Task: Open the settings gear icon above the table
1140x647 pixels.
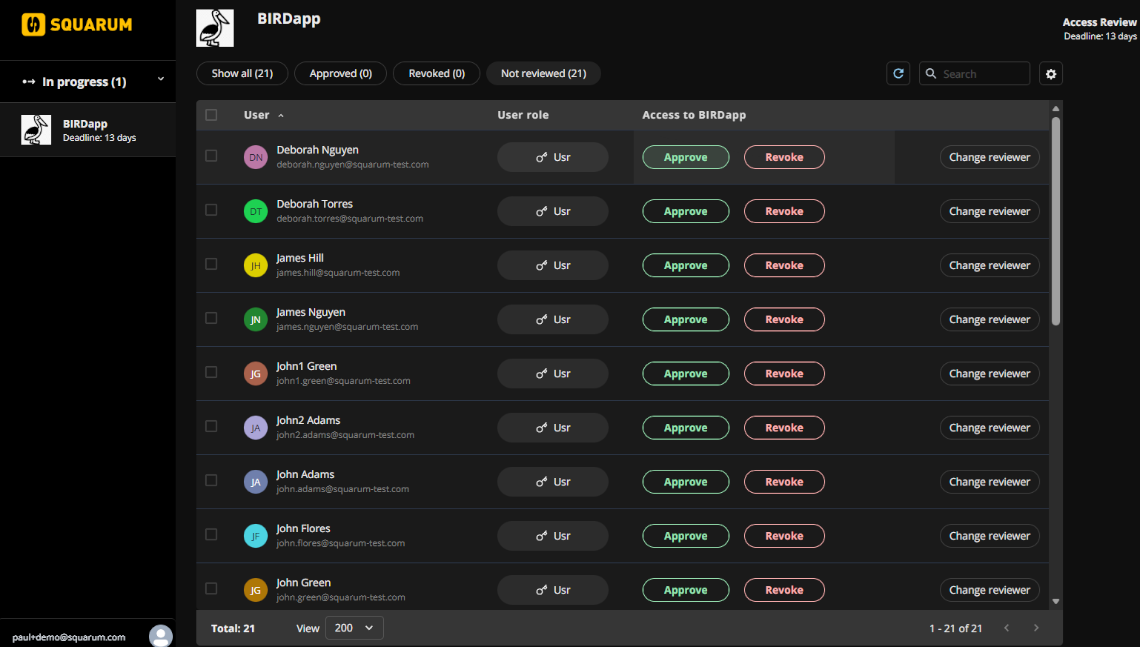Action: pos(1050,74)
